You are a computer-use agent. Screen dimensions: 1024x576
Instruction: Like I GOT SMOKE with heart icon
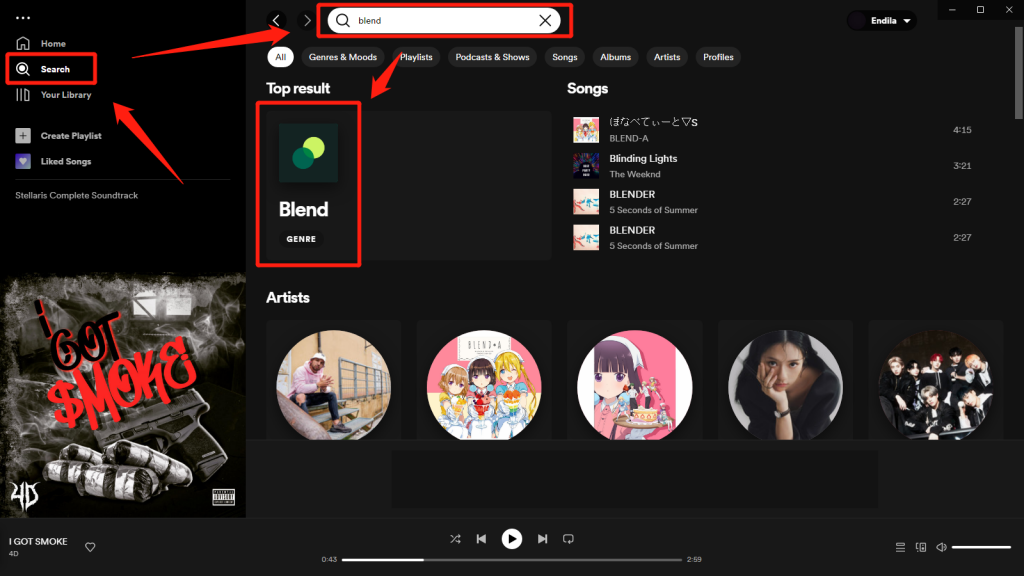coord(90,547)
